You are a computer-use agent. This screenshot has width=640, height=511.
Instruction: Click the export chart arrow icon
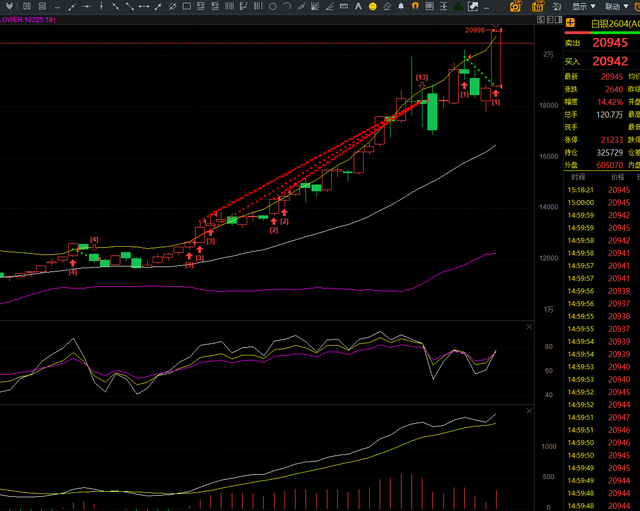pos(473,6)
